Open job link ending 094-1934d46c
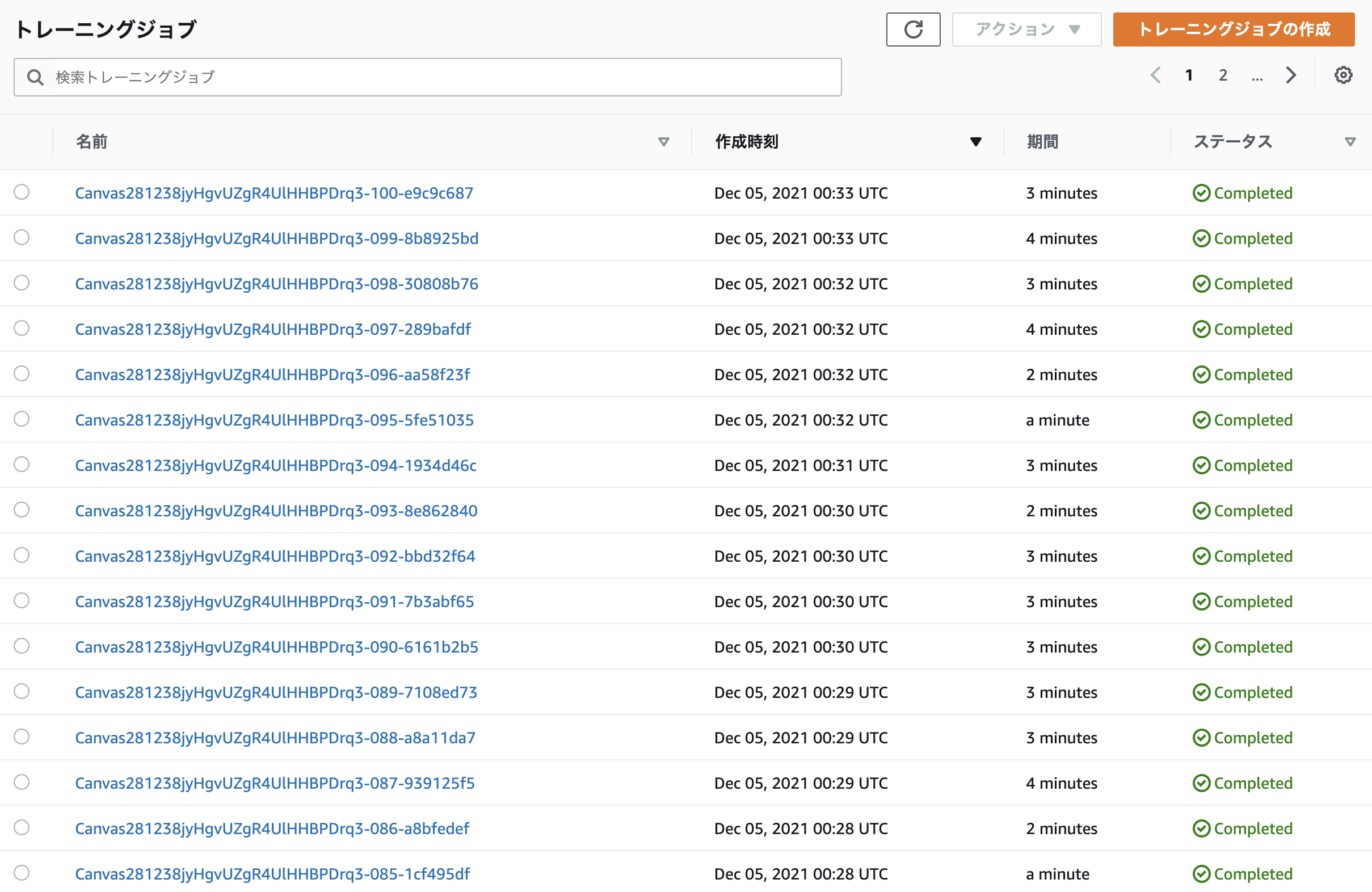The width and height of the screenshot is (1372, 892). click(x=276, y=465)
